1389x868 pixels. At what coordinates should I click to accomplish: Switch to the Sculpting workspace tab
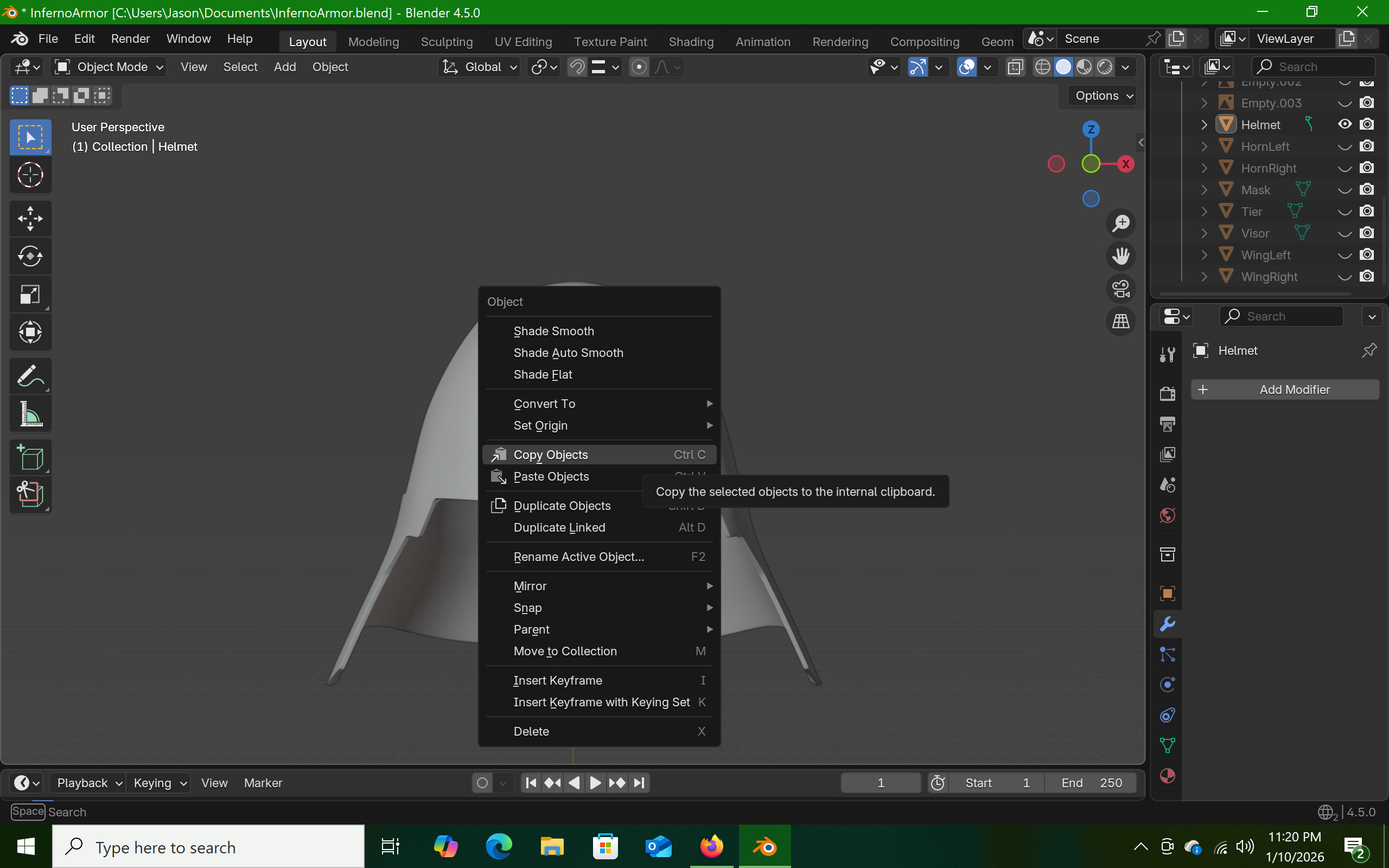point(447,42)
